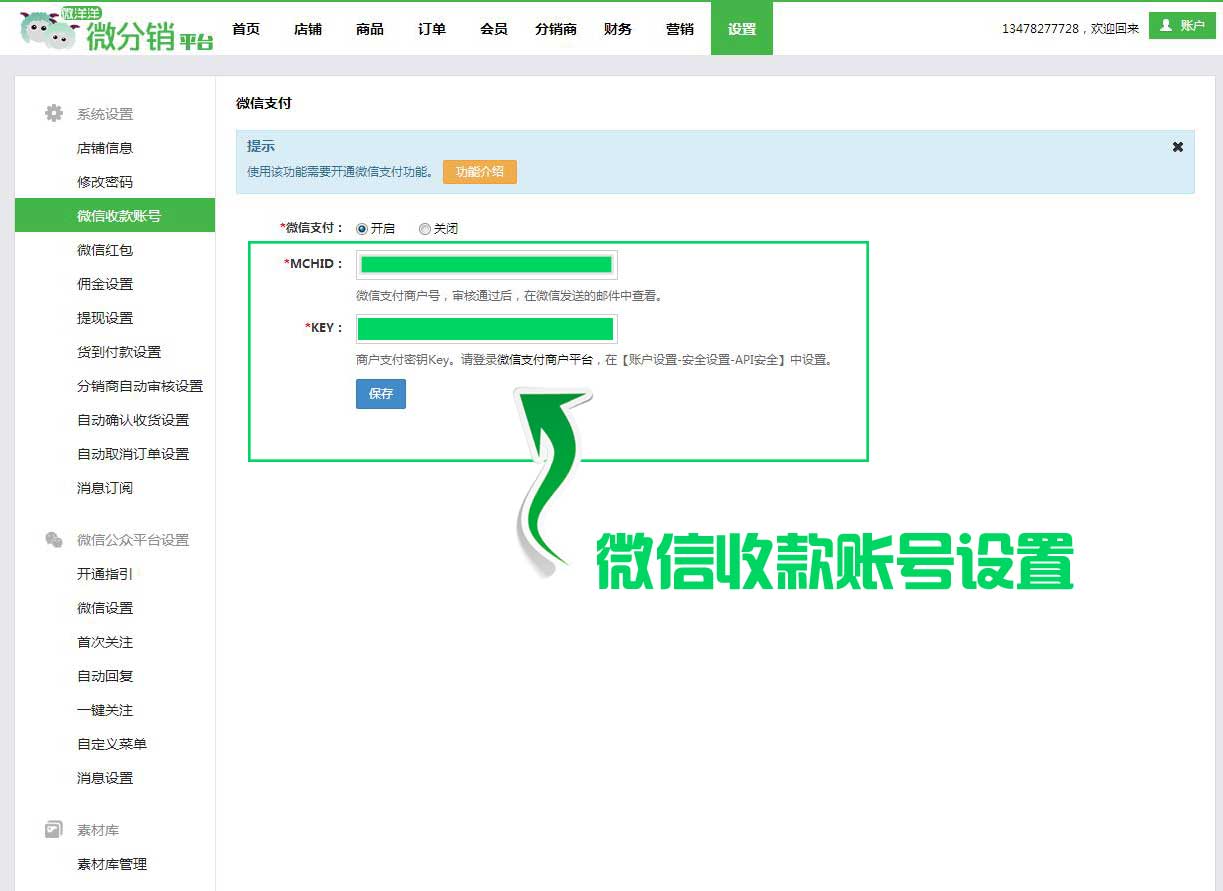Open the 商品 top menu
1223x891 pixels.
370,29
